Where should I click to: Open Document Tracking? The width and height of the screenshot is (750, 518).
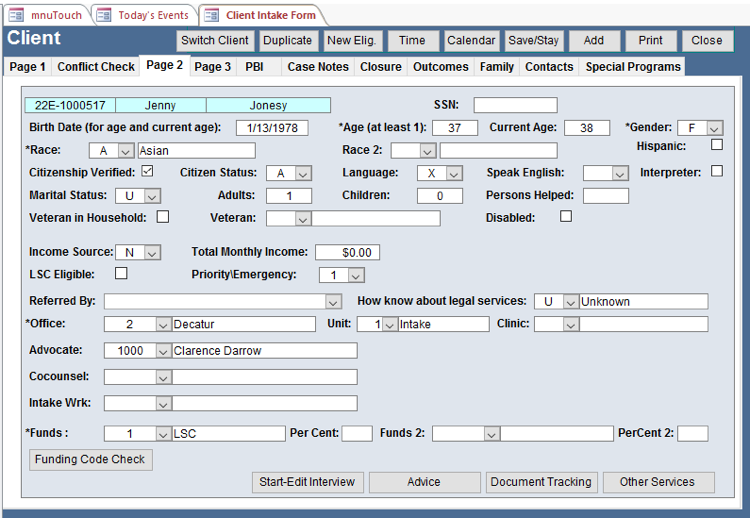click(541, 482)
